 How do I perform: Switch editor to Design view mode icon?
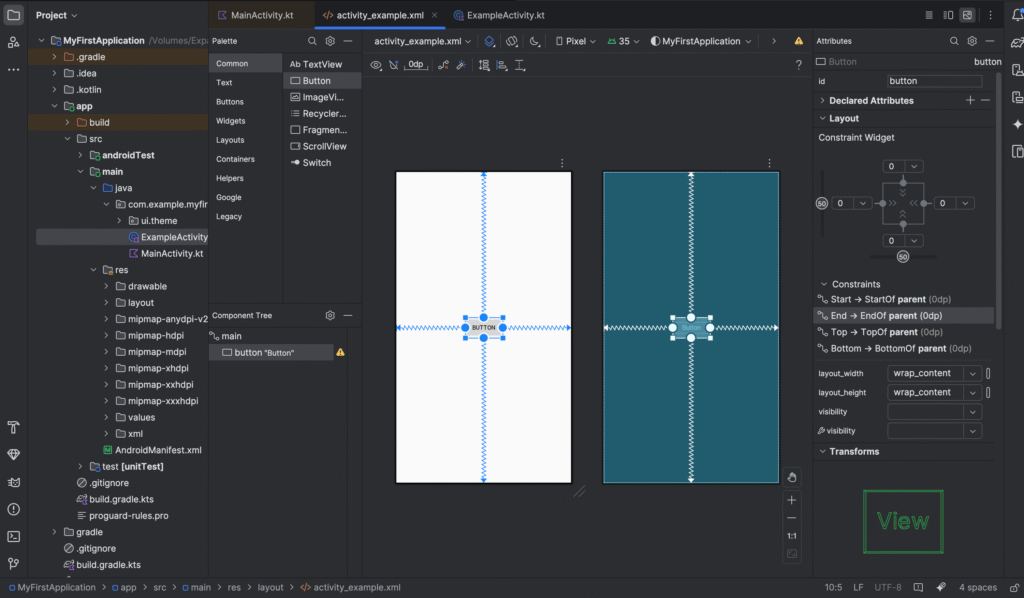click(967, 15)
